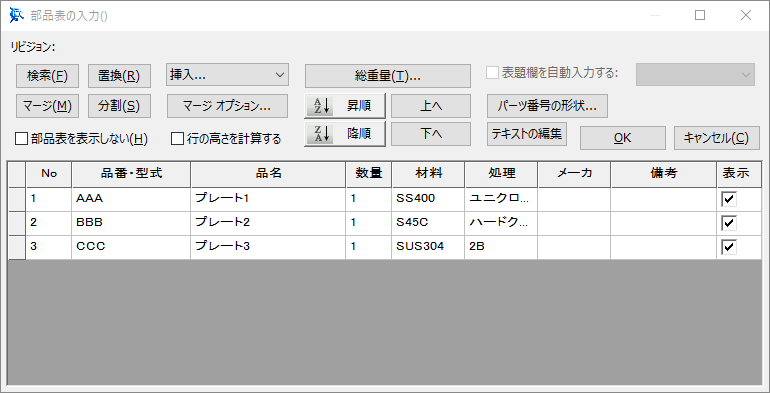Click the 品名 column header
Viewport: 770px width, 393px height.
pyautogui.click(x=268, y=173)
